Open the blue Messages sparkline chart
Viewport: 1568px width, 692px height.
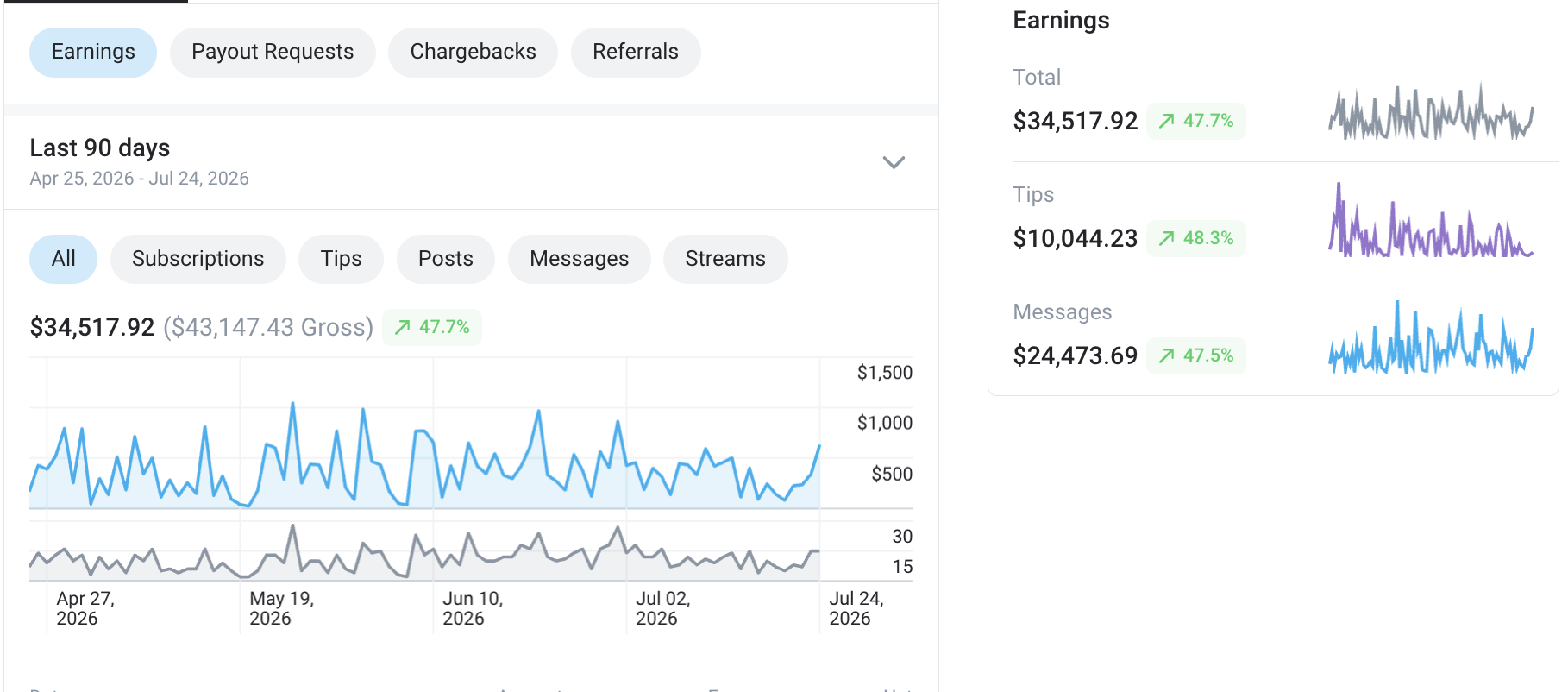pyautogui.click(x=1431, y=338)
